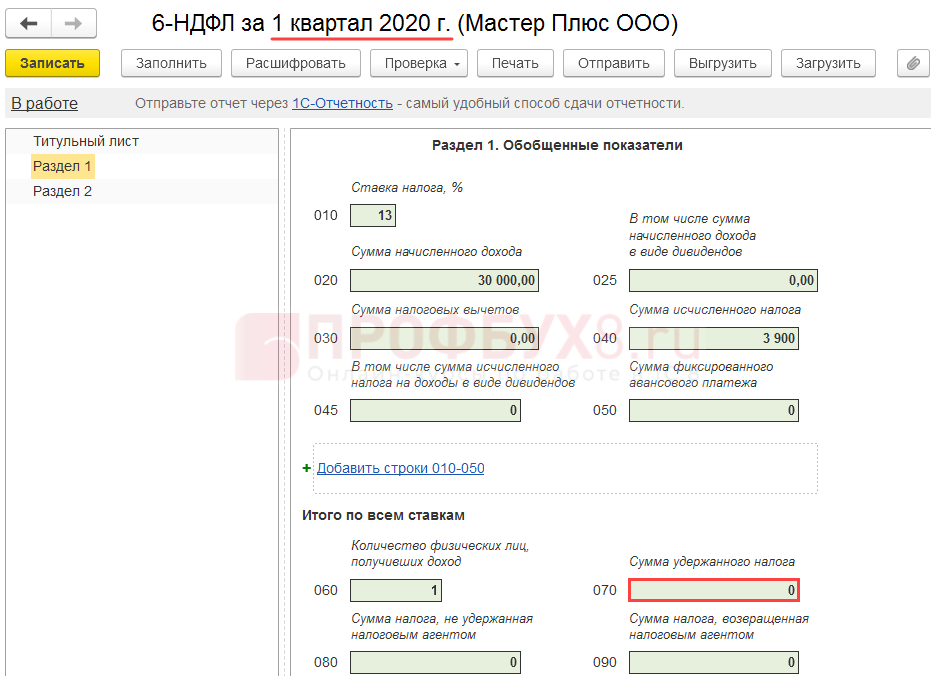Click the paperclip attachment icon
931x676 pixels.
912,63
